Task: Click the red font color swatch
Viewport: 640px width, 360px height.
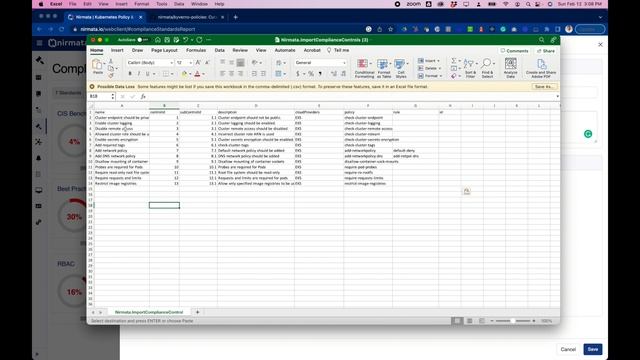Action: pyautogui.click(x=198, y=74)
